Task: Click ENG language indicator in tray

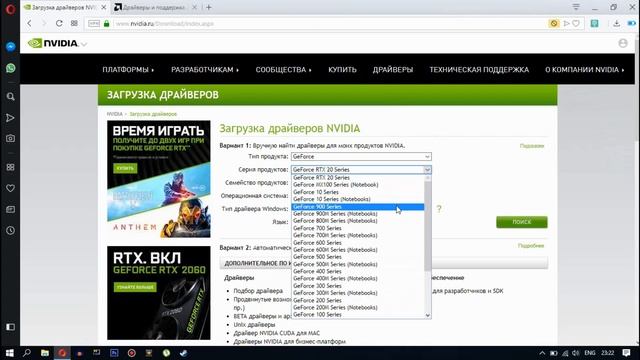Action: pyautogui.click(x=589, y=353)
